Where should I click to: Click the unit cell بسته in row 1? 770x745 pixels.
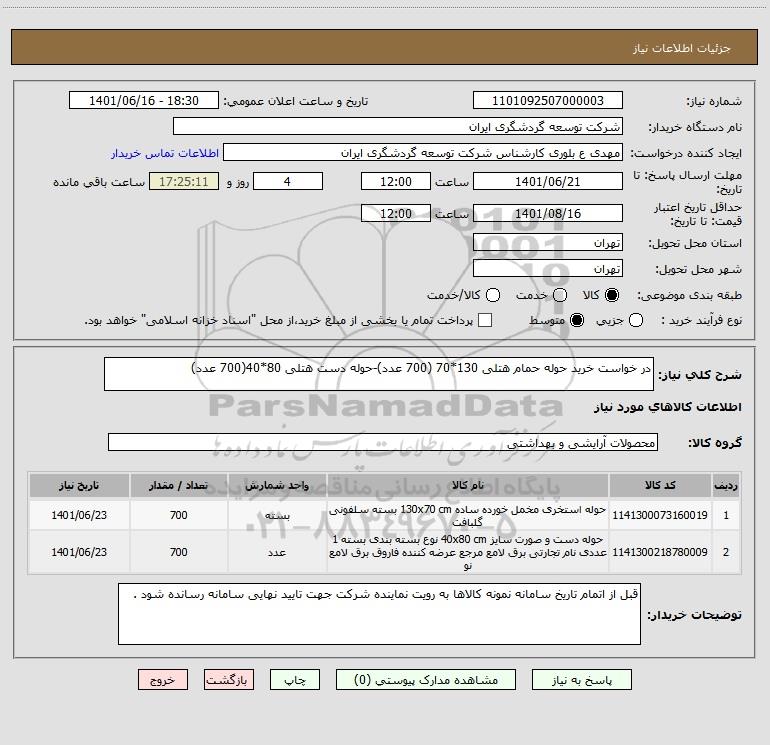click(x=277, y=516)
